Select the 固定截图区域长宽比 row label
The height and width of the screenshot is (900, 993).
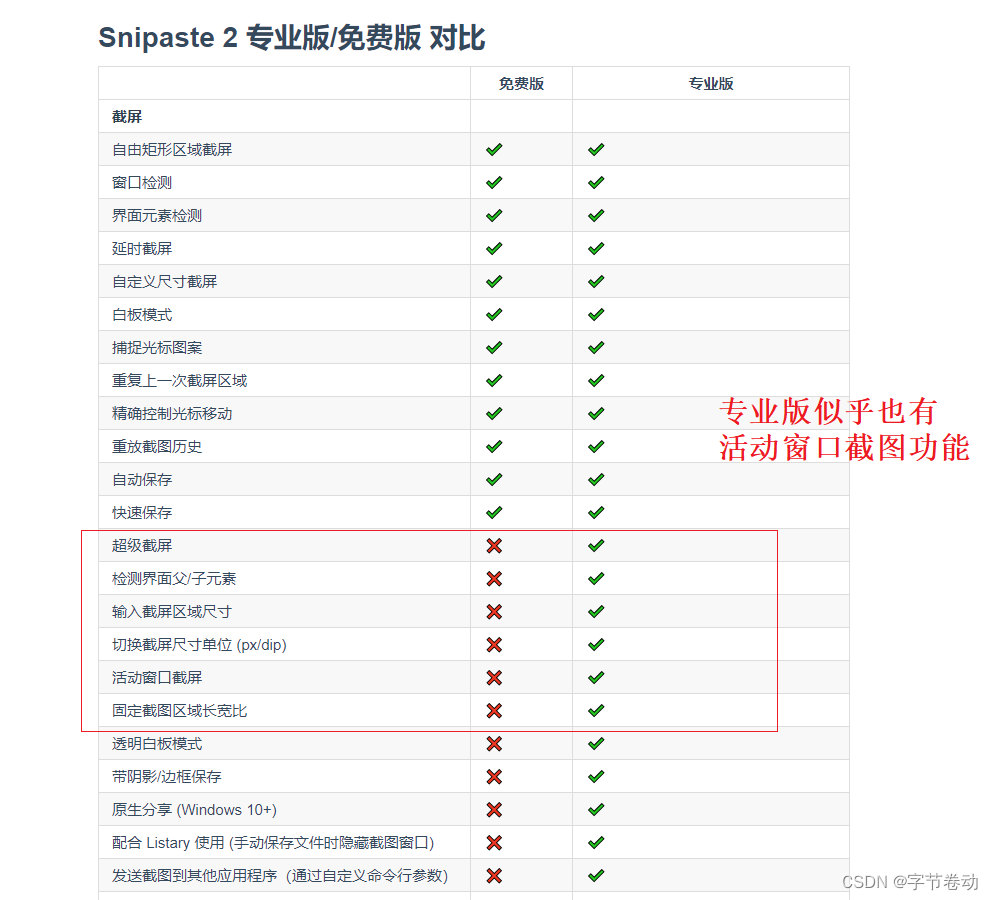coord(179,711)
